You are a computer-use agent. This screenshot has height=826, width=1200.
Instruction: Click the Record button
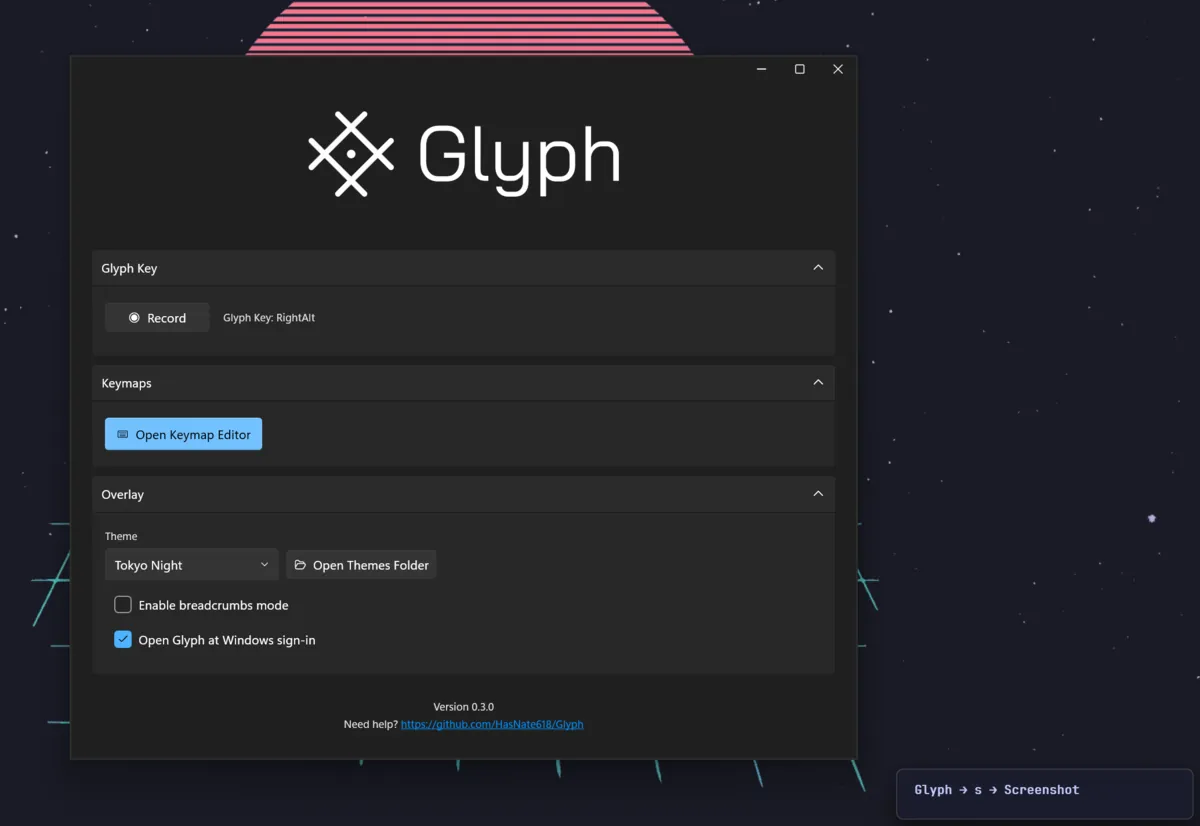tap(157, 318)
